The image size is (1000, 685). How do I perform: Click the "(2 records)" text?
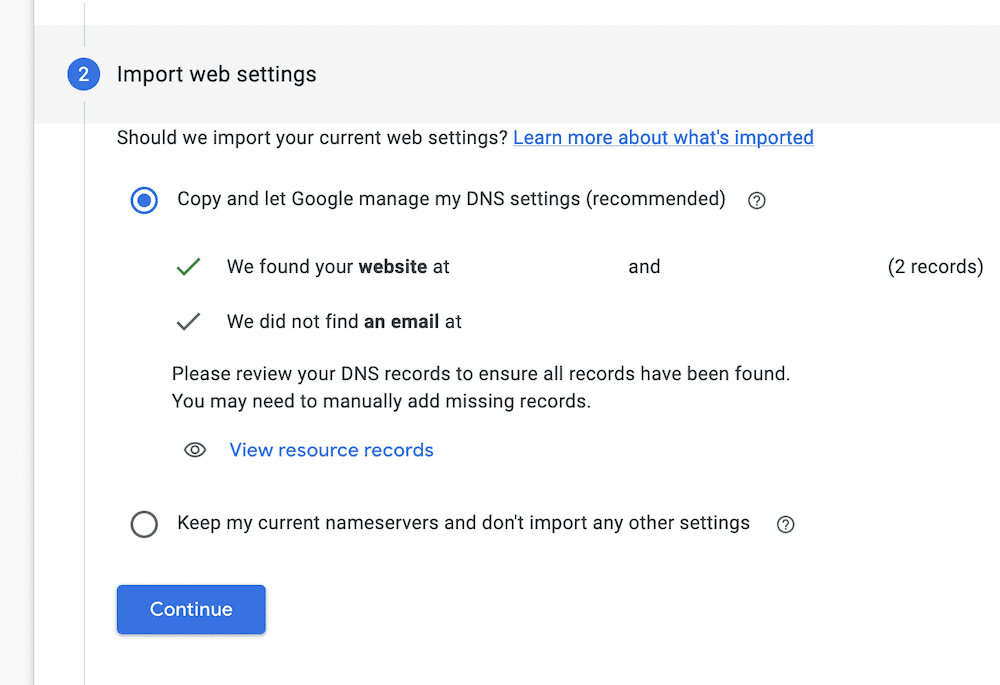pos(936,267)
